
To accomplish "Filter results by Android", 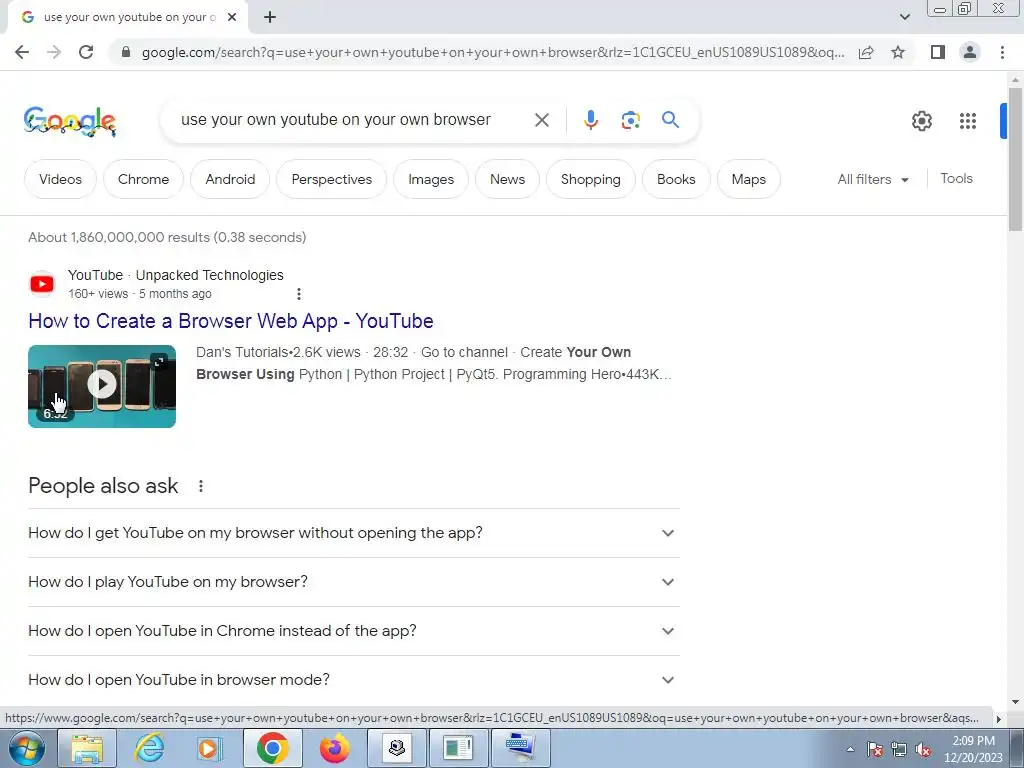I will click(x=230, y=179).
